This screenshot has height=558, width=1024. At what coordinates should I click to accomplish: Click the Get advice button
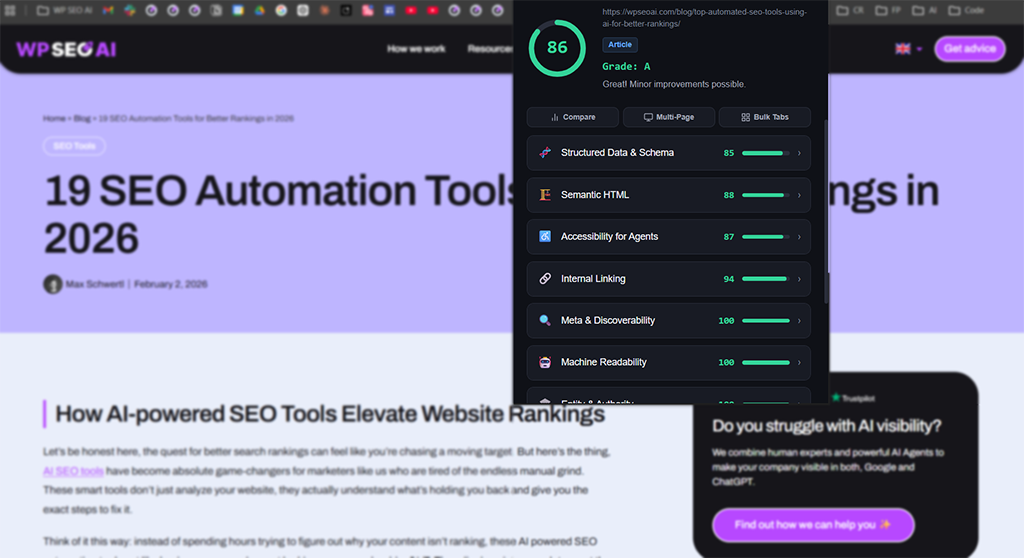click(969, 49)
